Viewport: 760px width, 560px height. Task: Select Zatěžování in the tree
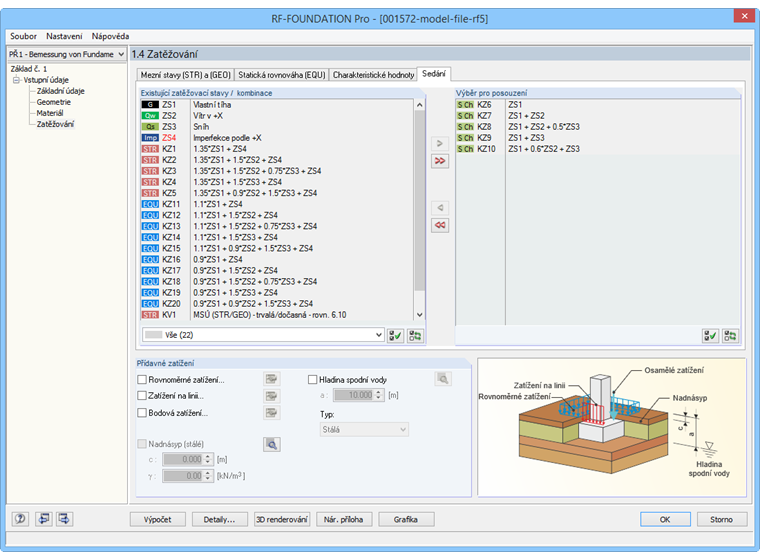pyautogui.click(x=55, y=124)
